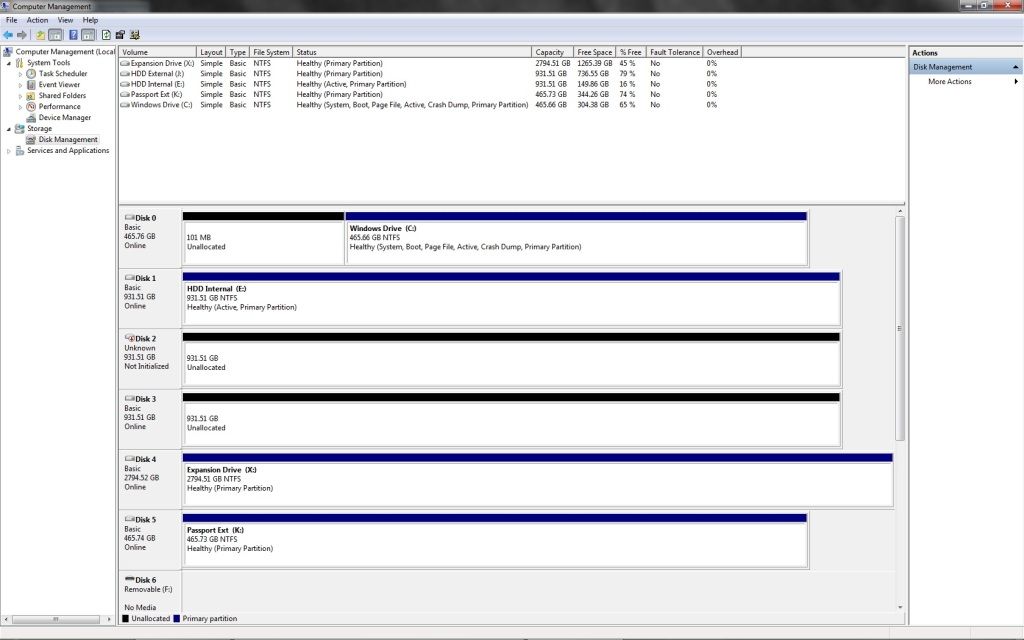Viewport: 1024px width, 640px height.
Task: Click the System Tools icon in tree
Action: click(x=20, y=63)
